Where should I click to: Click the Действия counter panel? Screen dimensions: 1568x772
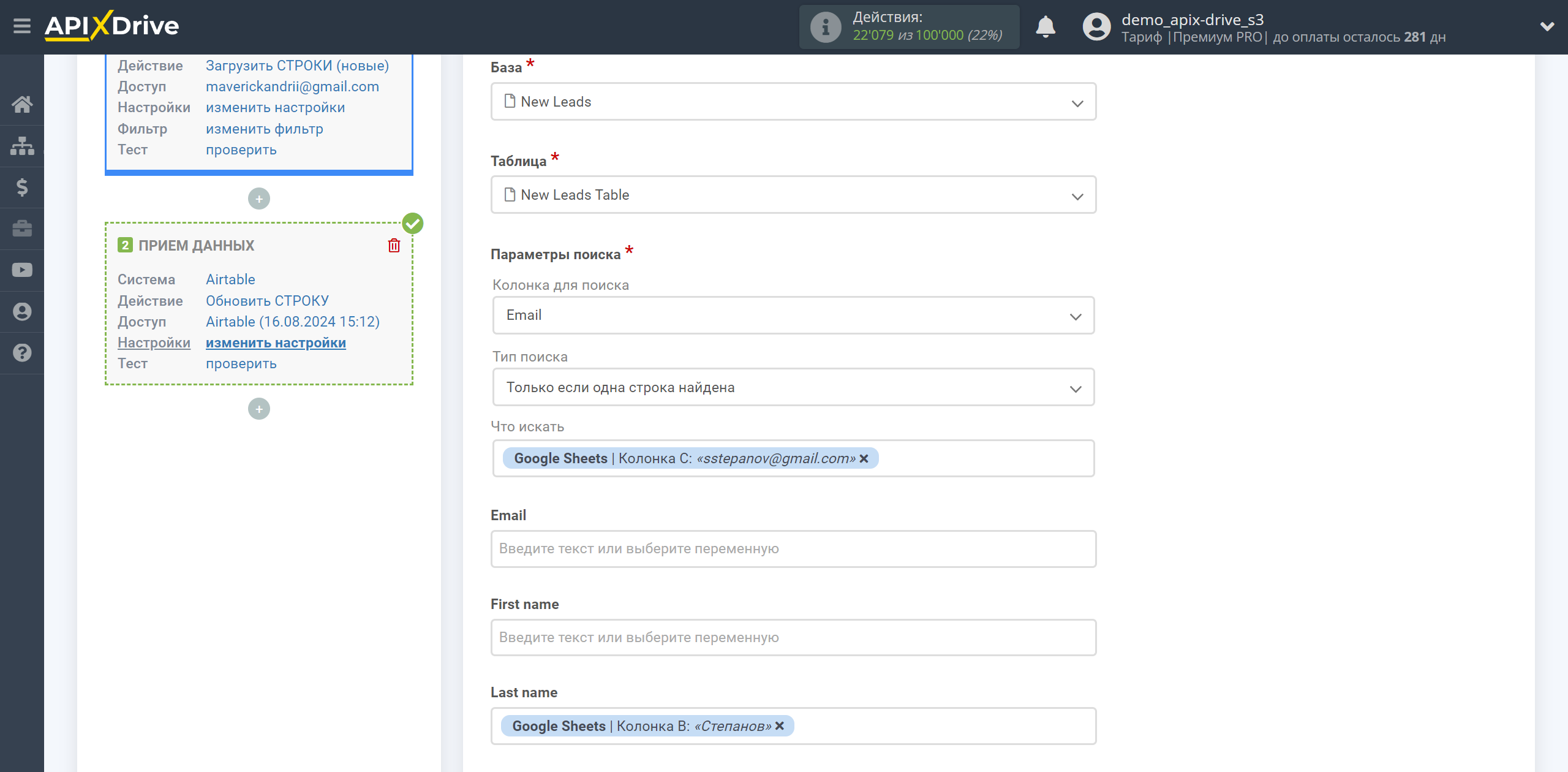pos(909,27)
